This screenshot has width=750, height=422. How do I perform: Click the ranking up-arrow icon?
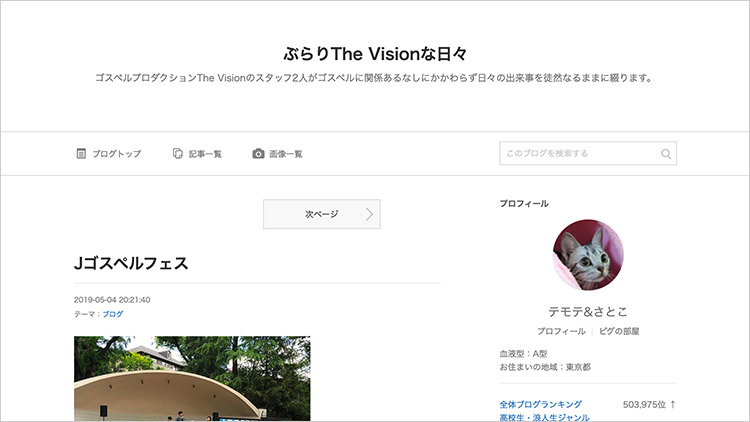673,404
